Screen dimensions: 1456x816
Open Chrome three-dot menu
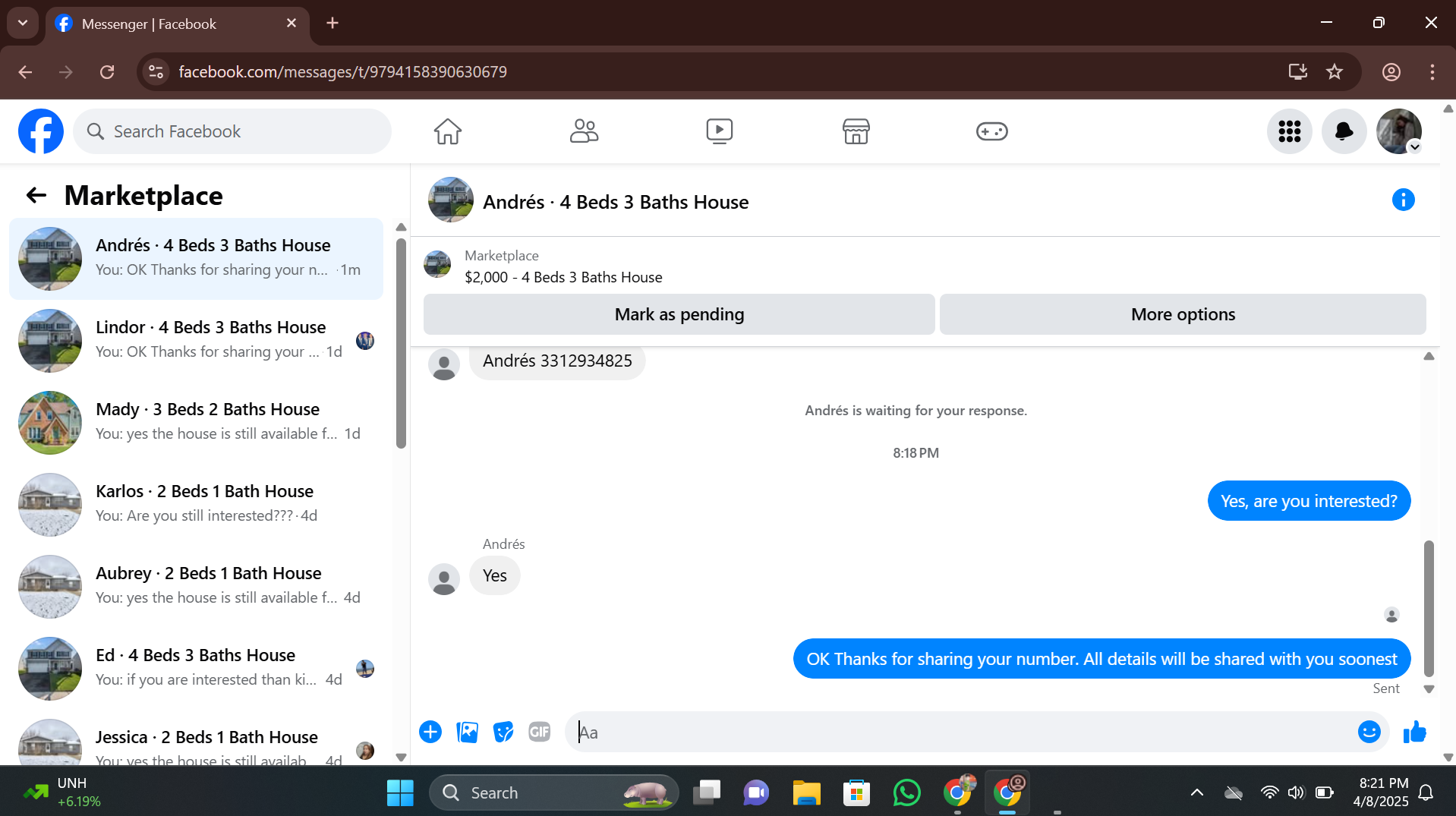point(1432,72)
